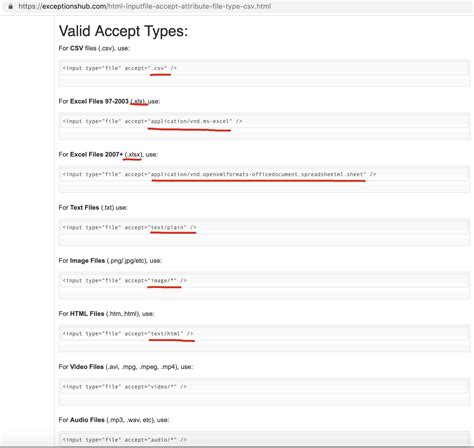Click the underlined (.xls) extension text
The height and width of the screenshot is (448, 474).
point(138,101)
